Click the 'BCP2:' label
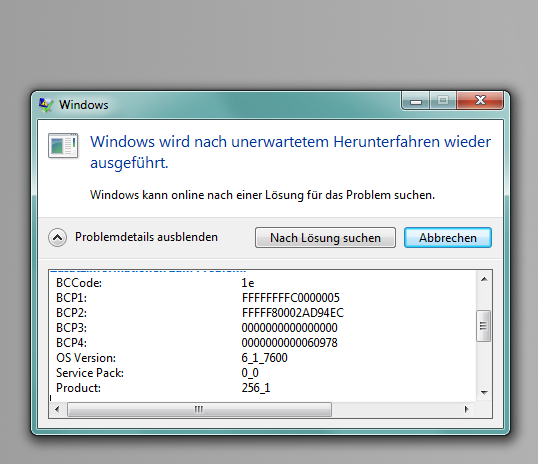 pos(71,313)
